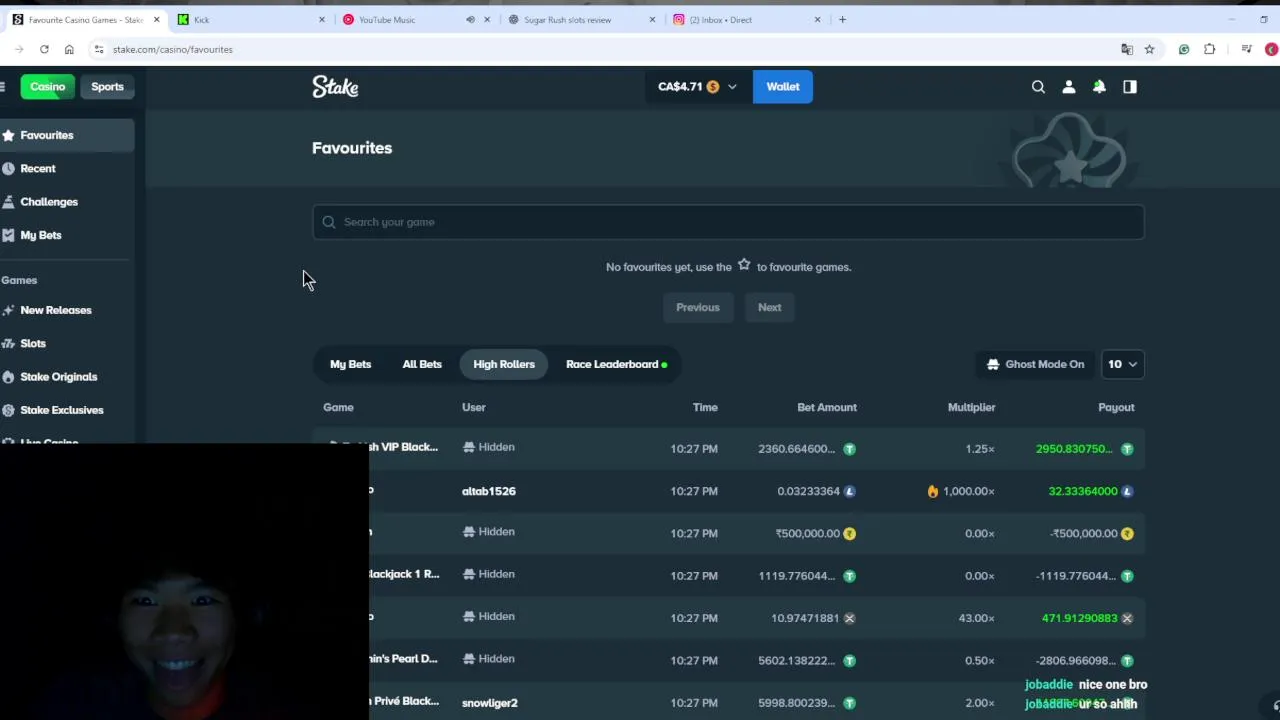
Task: Mute the YouTube Music tab audio icon
Action: tap(470, 19)
